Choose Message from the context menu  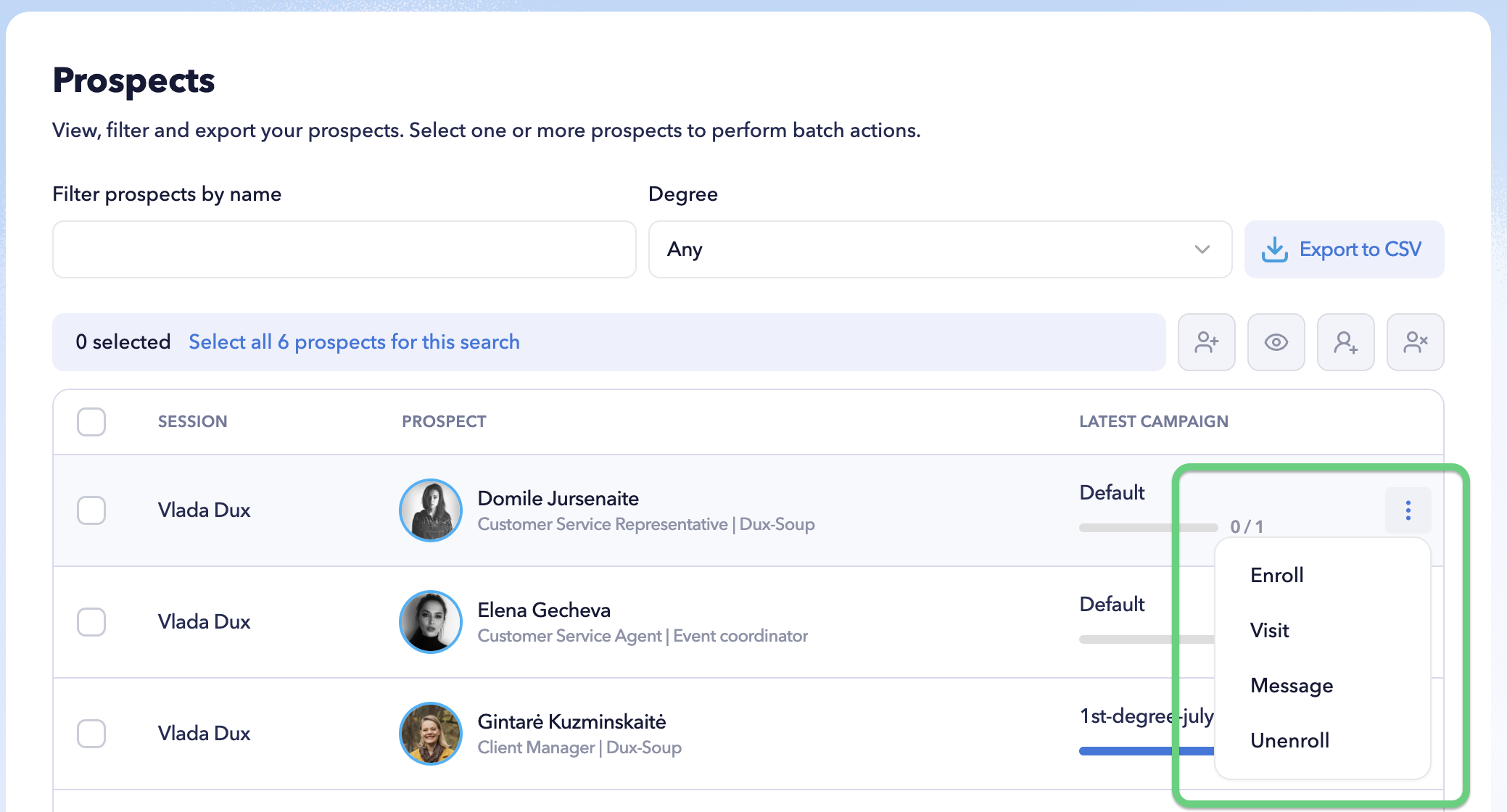coord(1291,685)
